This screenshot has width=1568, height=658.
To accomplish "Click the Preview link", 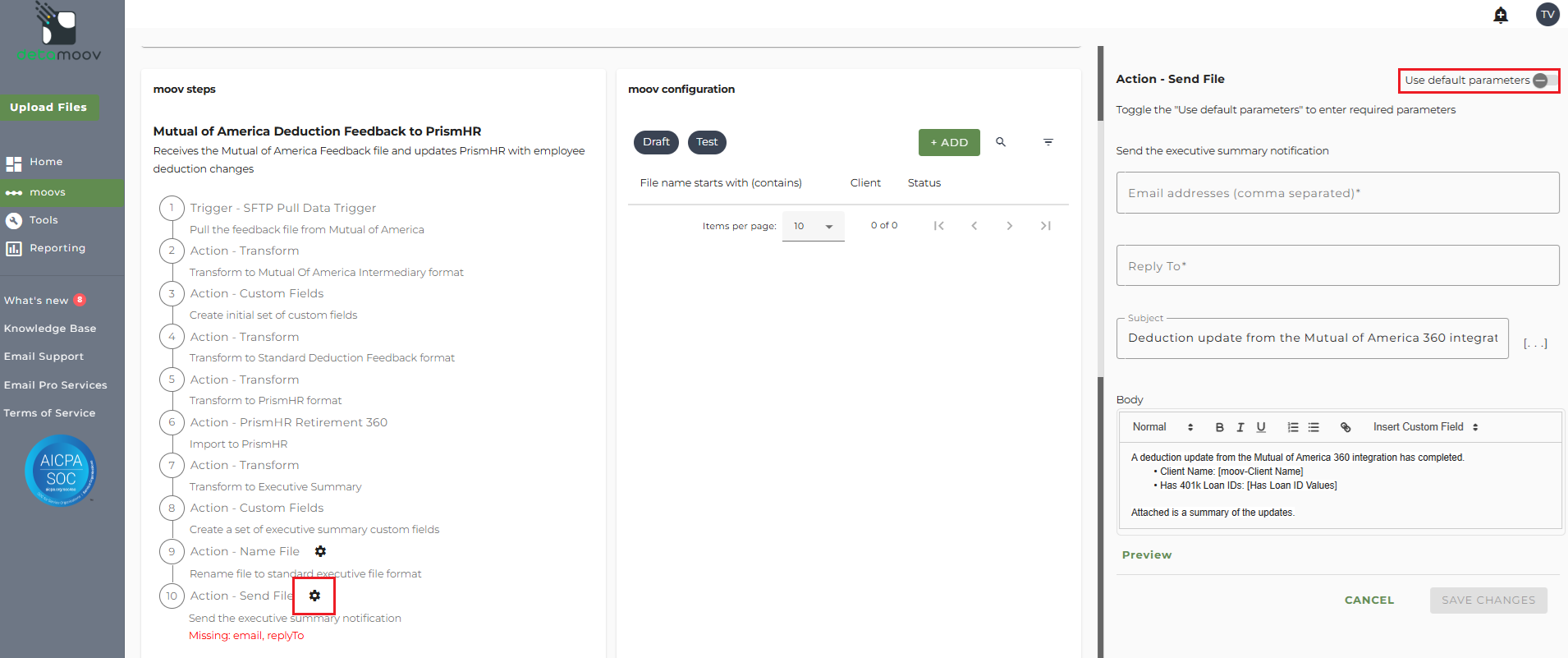I will coord(1147,555).
